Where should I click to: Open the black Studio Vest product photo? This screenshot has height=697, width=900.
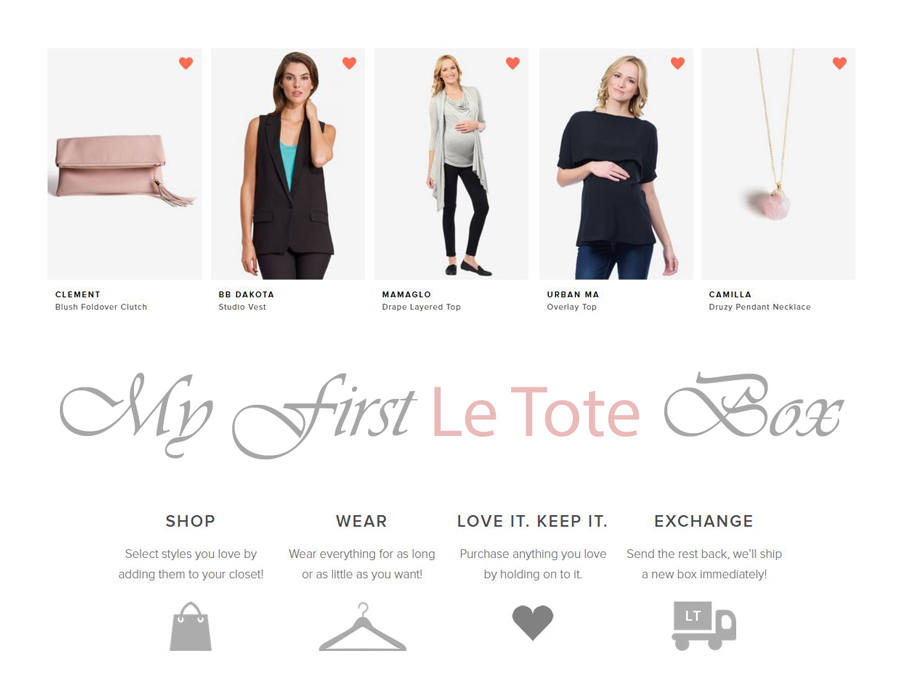(x=288, y=164)
